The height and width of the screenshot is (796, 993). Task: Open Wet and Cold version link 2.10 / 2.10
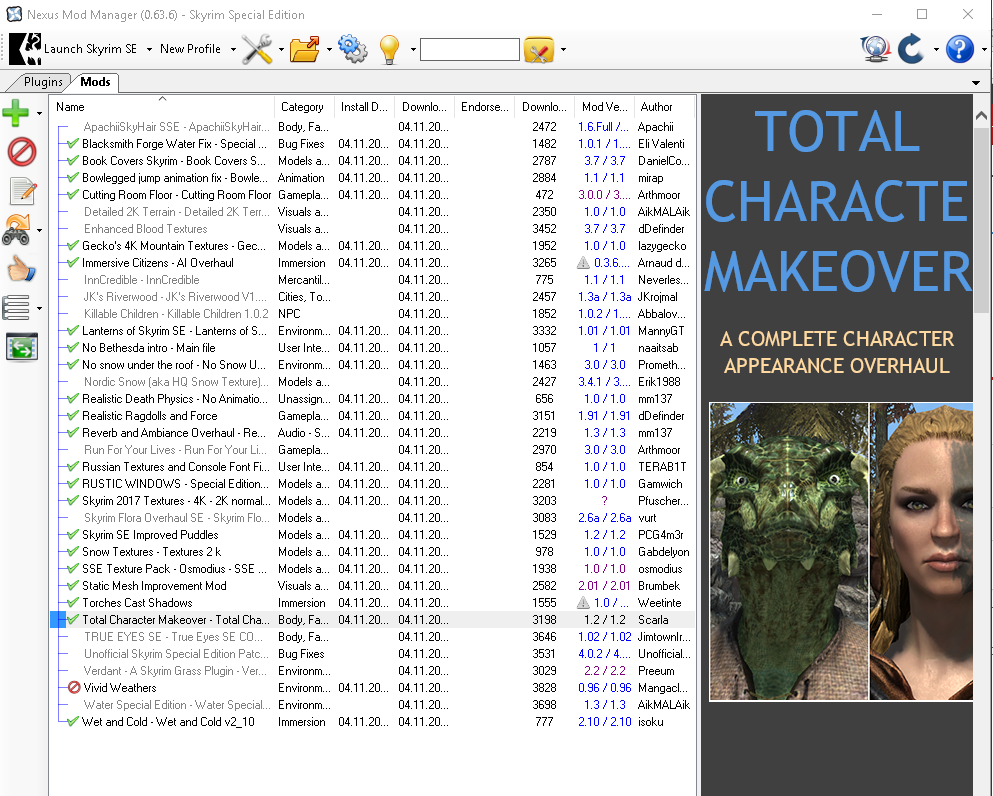point(604,721)
